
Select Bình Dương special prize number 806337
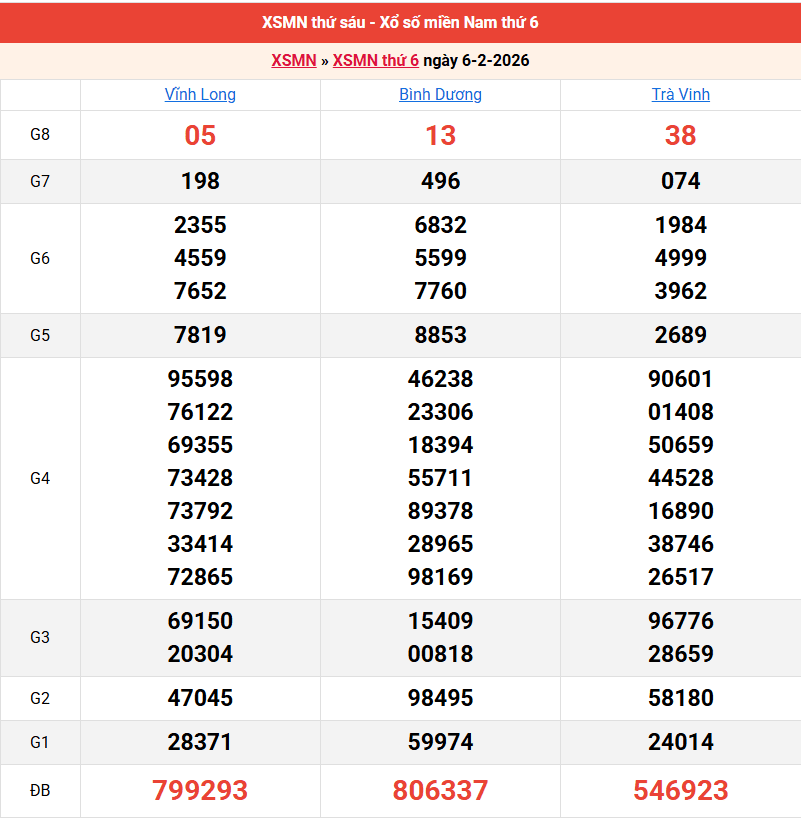pos(440,791)
